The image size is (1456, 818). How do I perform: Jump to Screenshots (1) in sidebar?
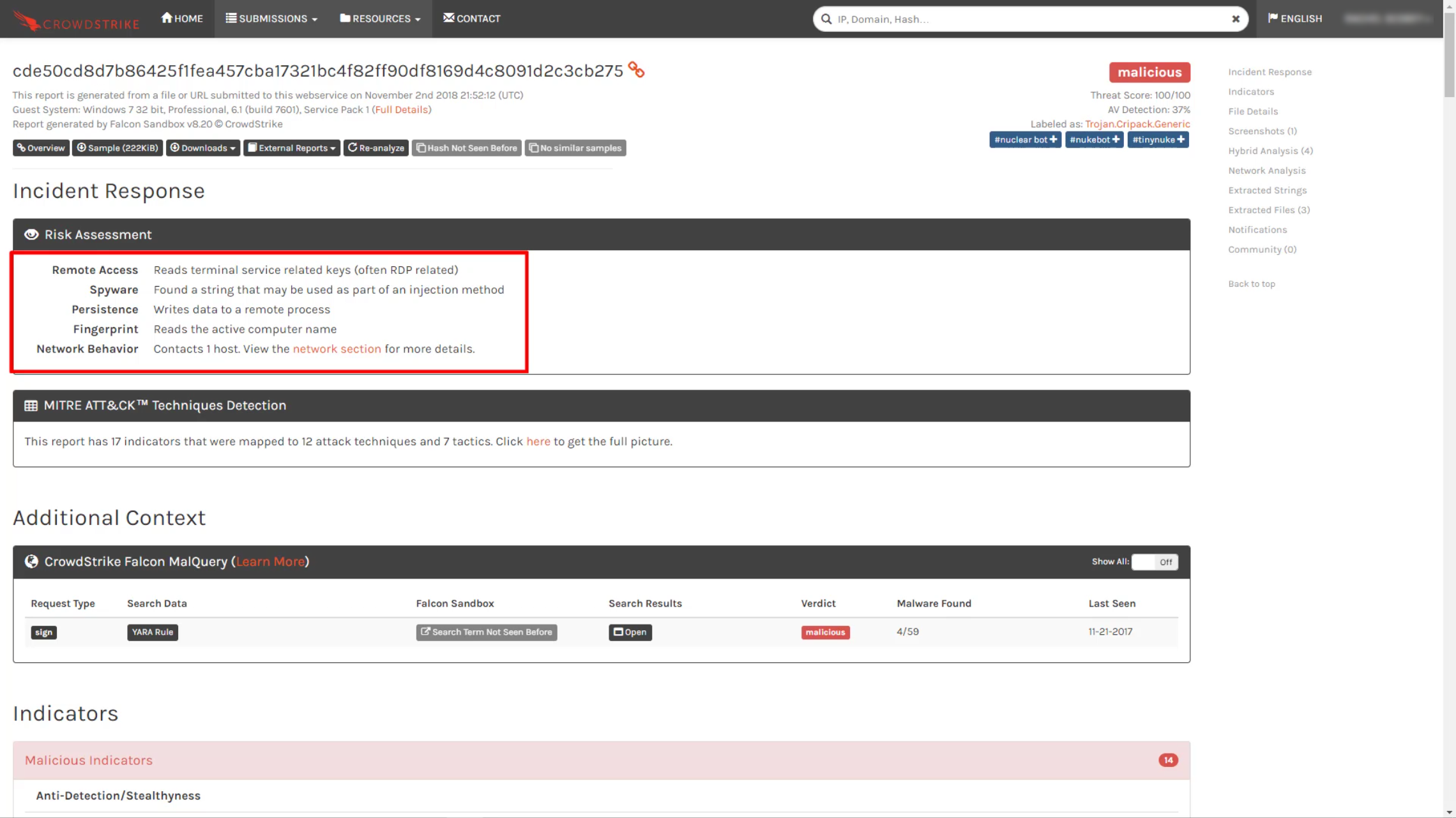1263,132
